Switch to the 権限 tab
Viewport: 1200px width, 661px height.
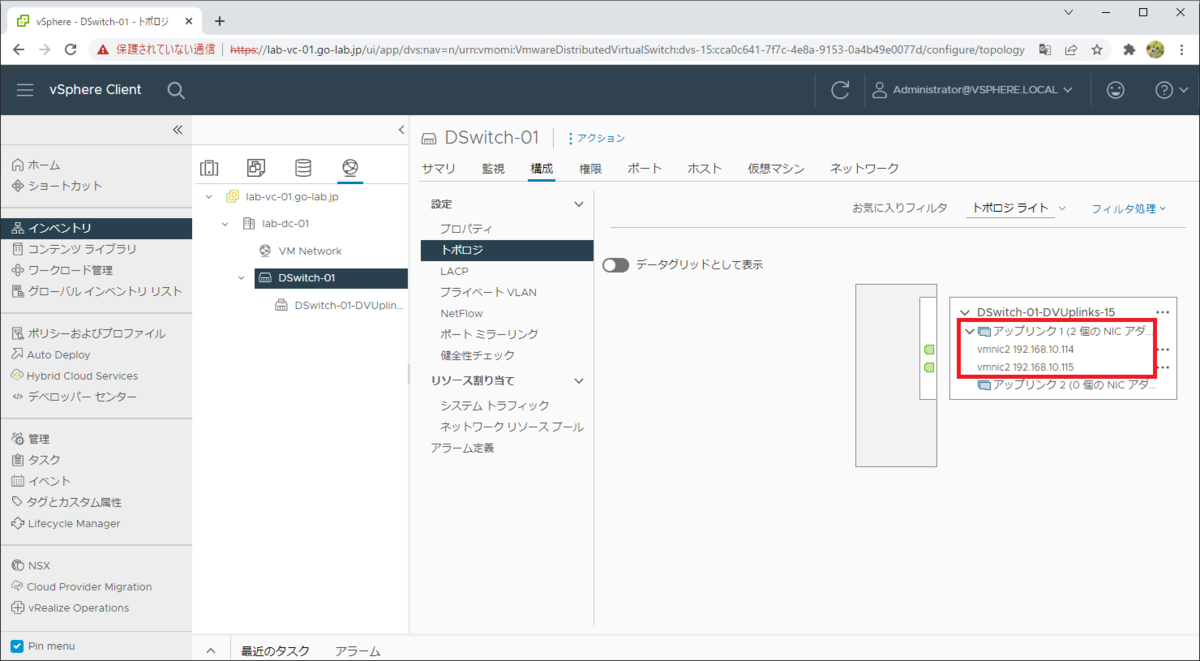point(590,169)
